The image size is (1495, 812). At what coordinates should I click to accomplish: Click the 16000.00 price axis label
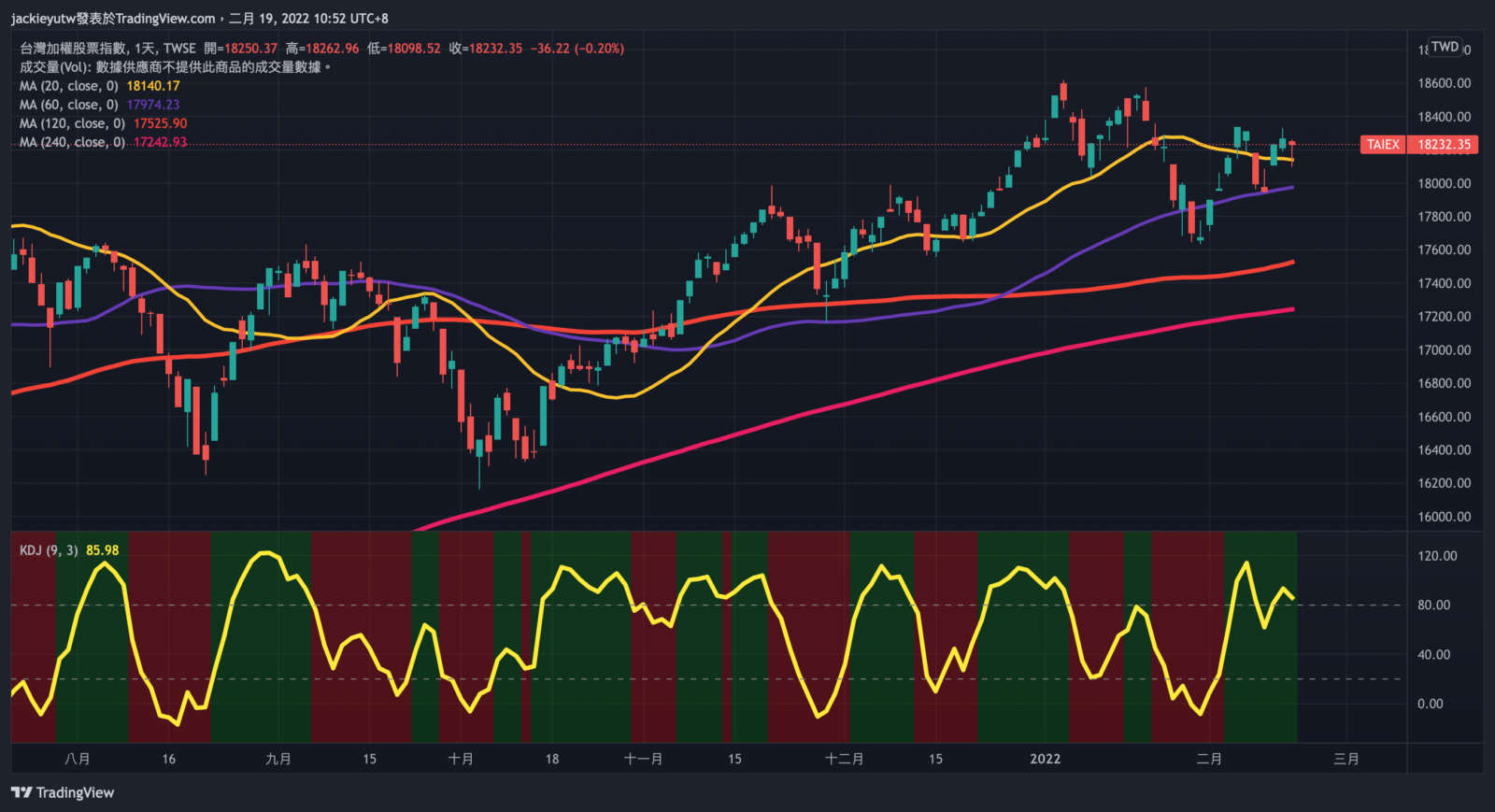(x=1444, y=517)
